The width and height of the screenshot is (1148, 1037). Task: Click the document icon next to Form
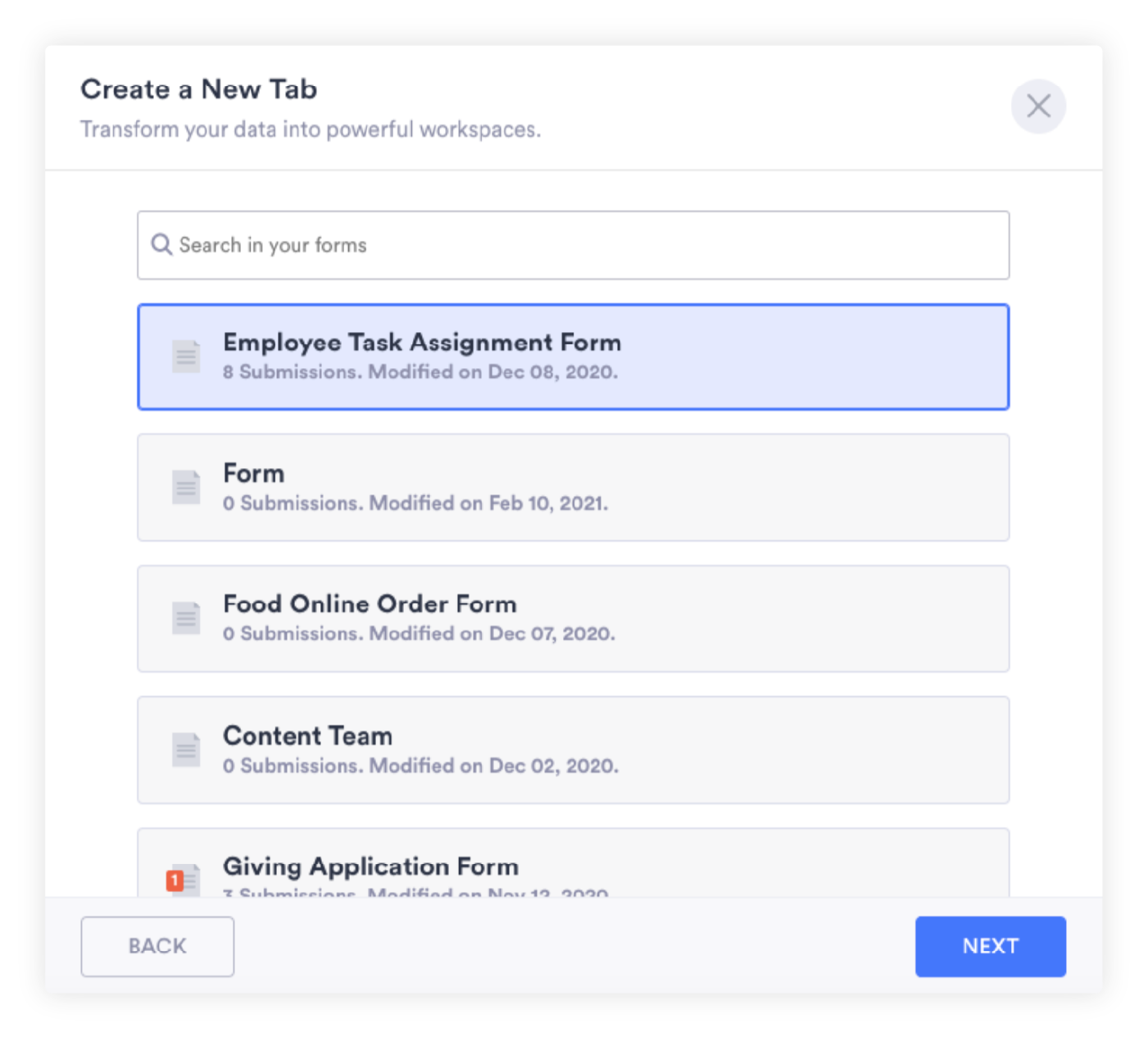click(186, 487)
